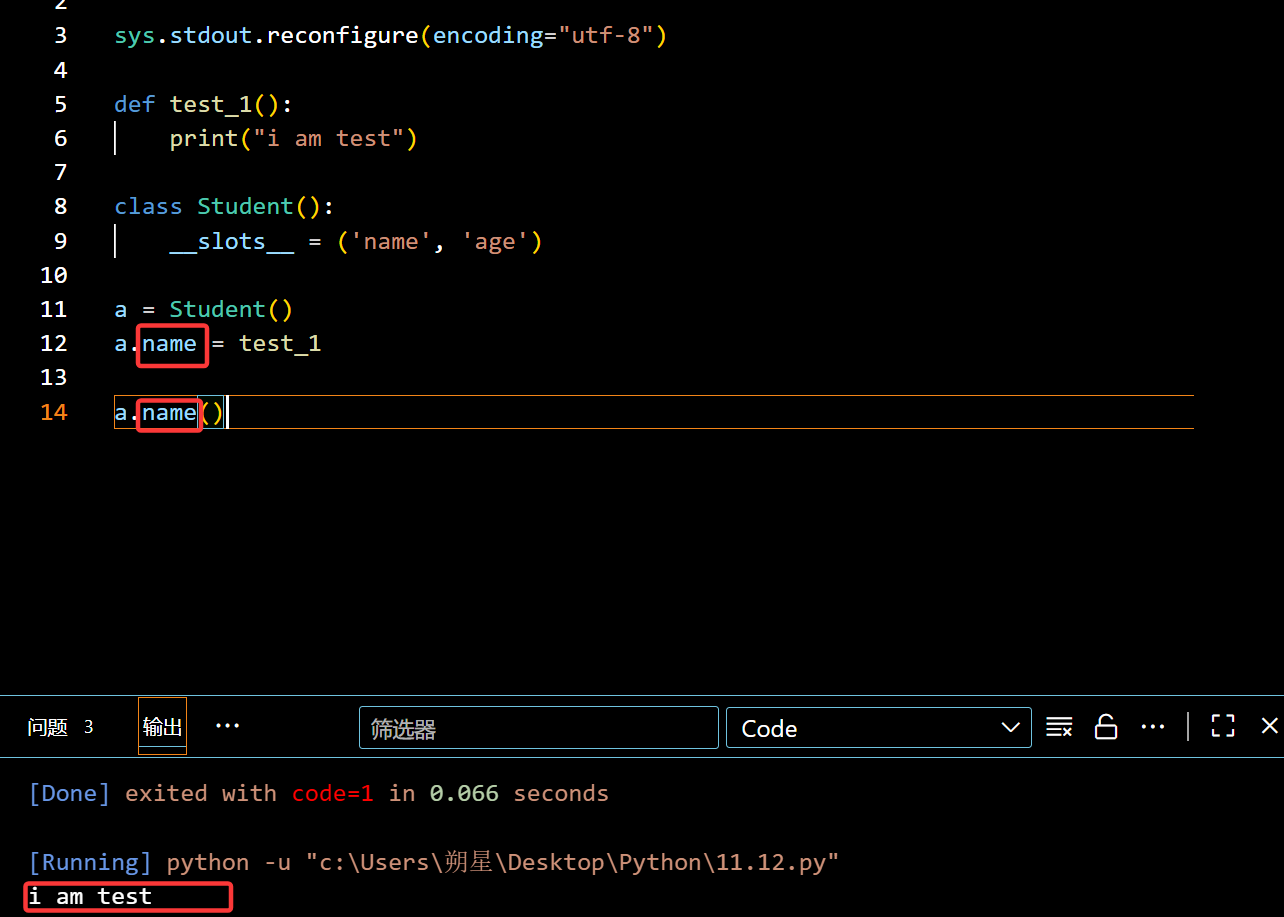Click the 'i am test' output line
The image size is (1284, 917).
[x=90, y=896]
